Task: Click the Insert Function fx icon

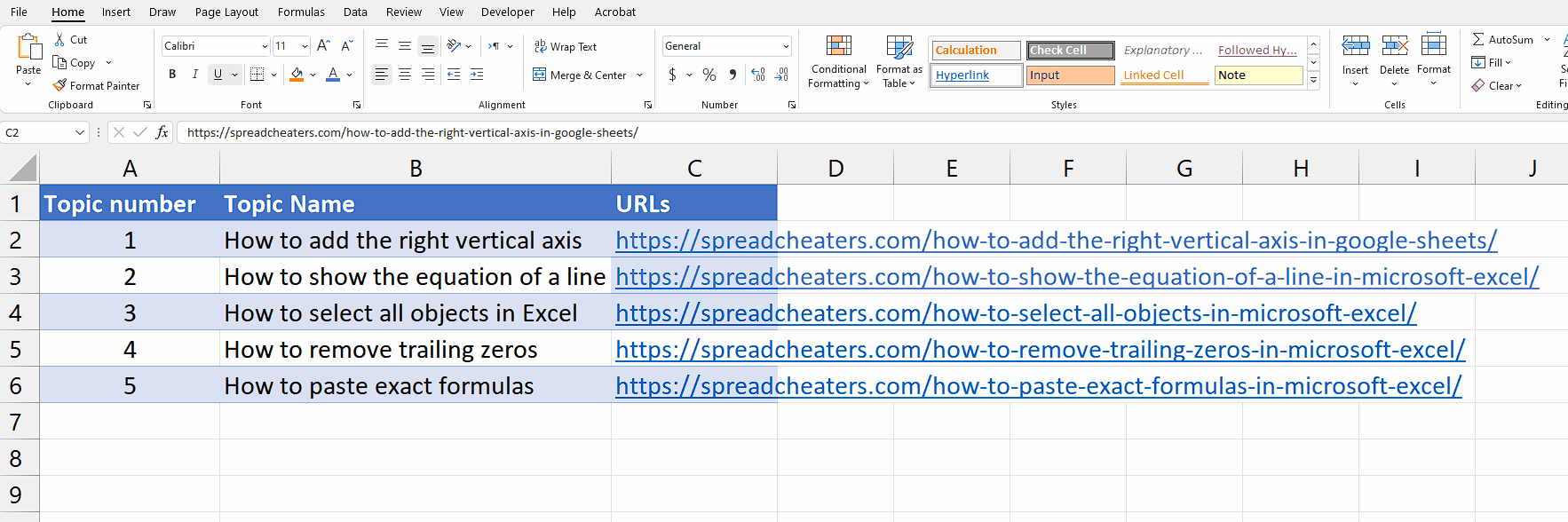Action: [162, 132]
